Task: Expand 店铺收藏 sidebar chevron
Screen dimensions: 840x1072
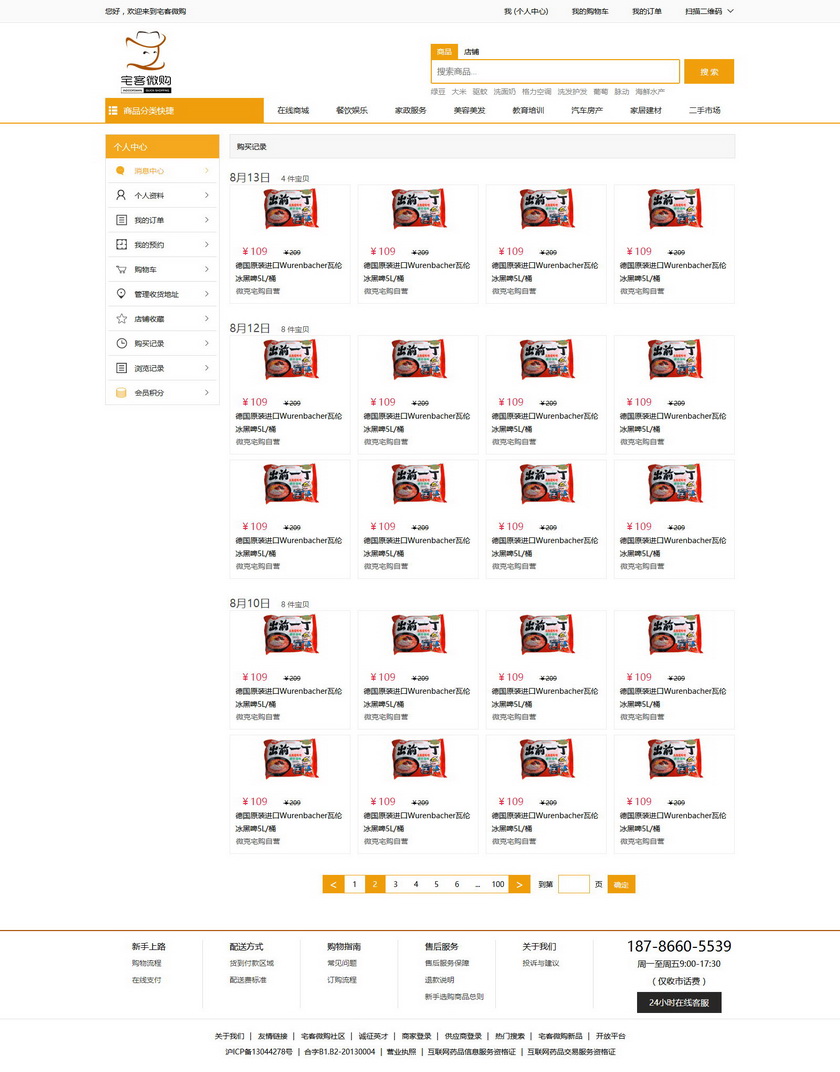Action: tap(206, 318)
